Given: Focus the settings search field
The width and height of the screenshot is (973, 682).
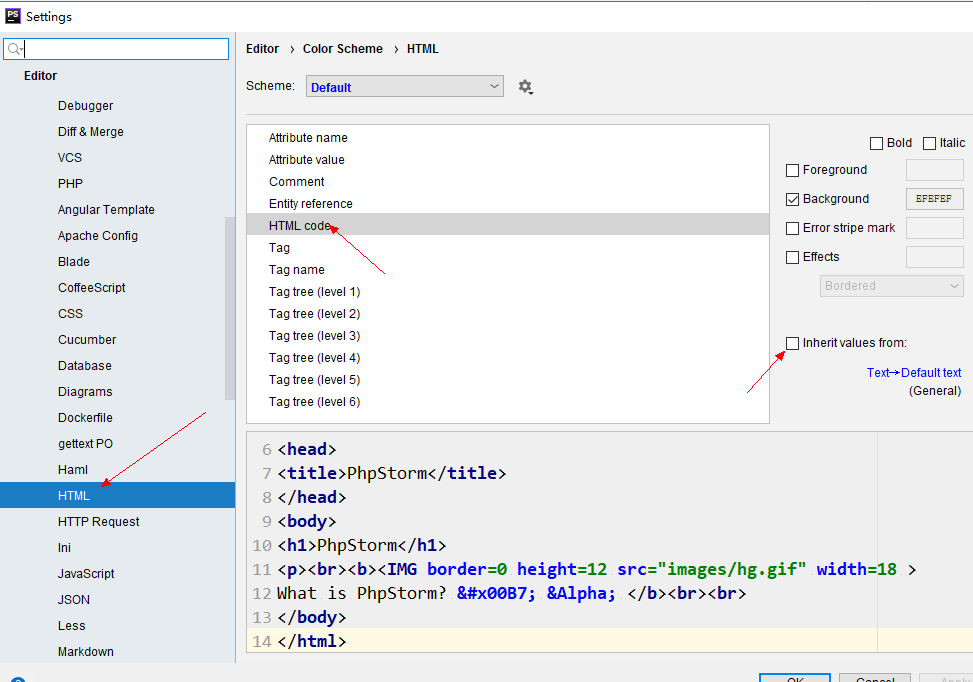Looking at the screenshot, I should pos(116,49).
